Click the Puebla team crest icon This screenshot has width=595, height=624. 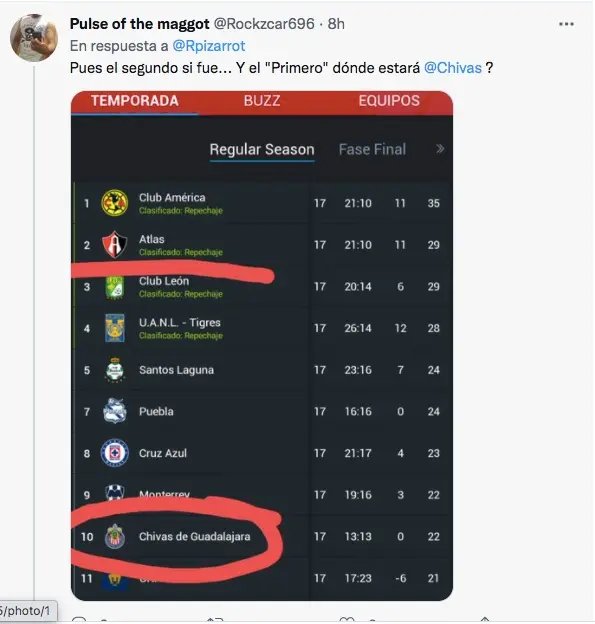tap(115, 411)
